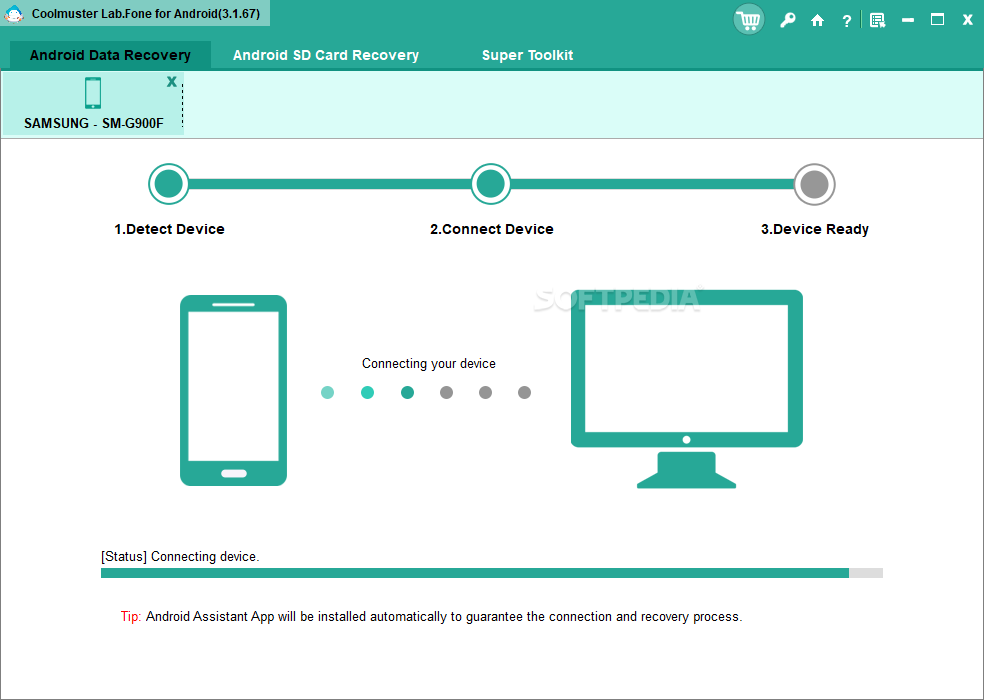Open the Android SD Card Recovery tab
The width and height of the screenshot is (984, 700).
[326, 55]
